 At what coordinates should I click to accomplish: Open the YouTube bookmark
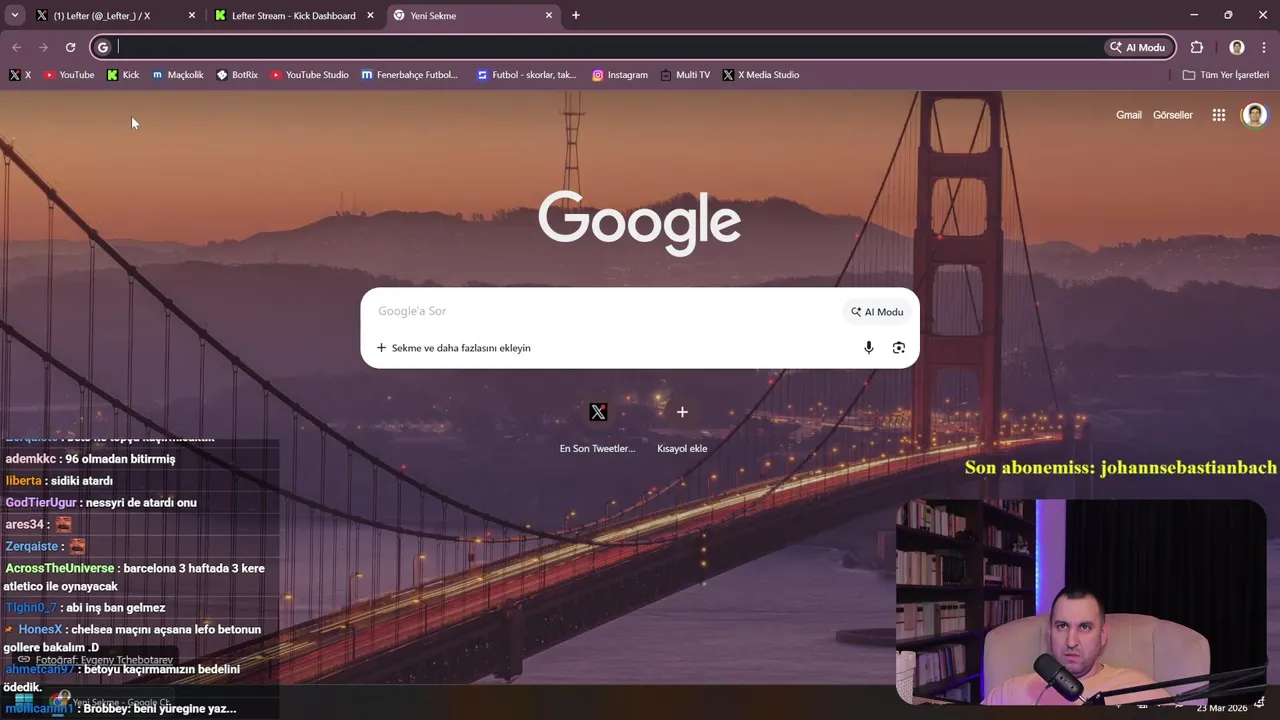click(x=69, y=75)
